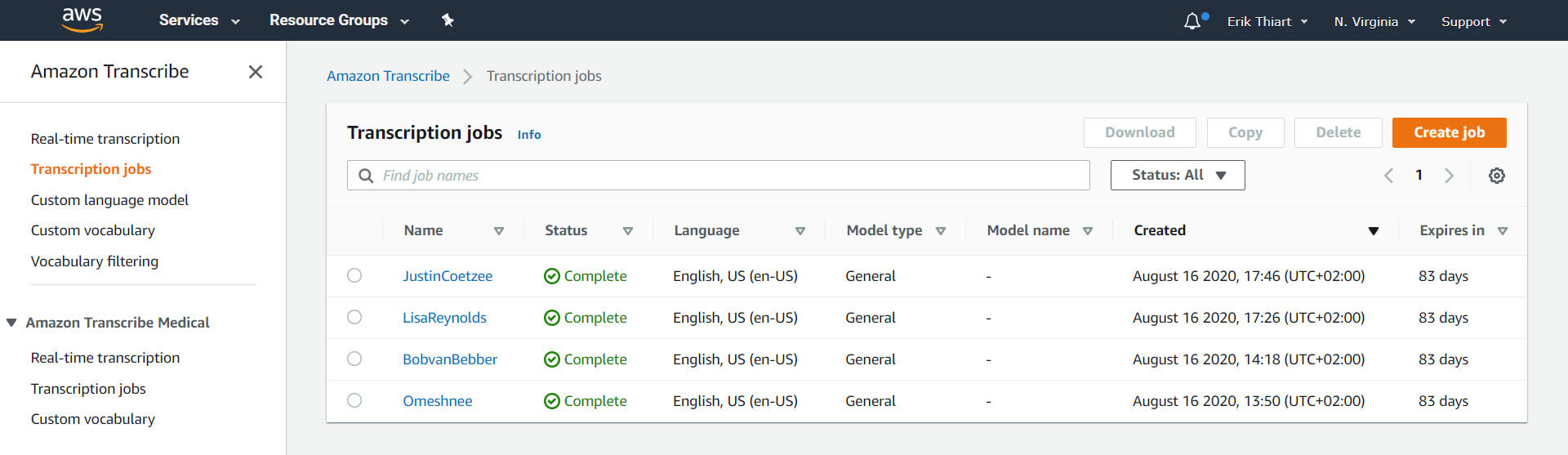Open the notifications bell
The image size is (1568, 455).
point(1192,21)
